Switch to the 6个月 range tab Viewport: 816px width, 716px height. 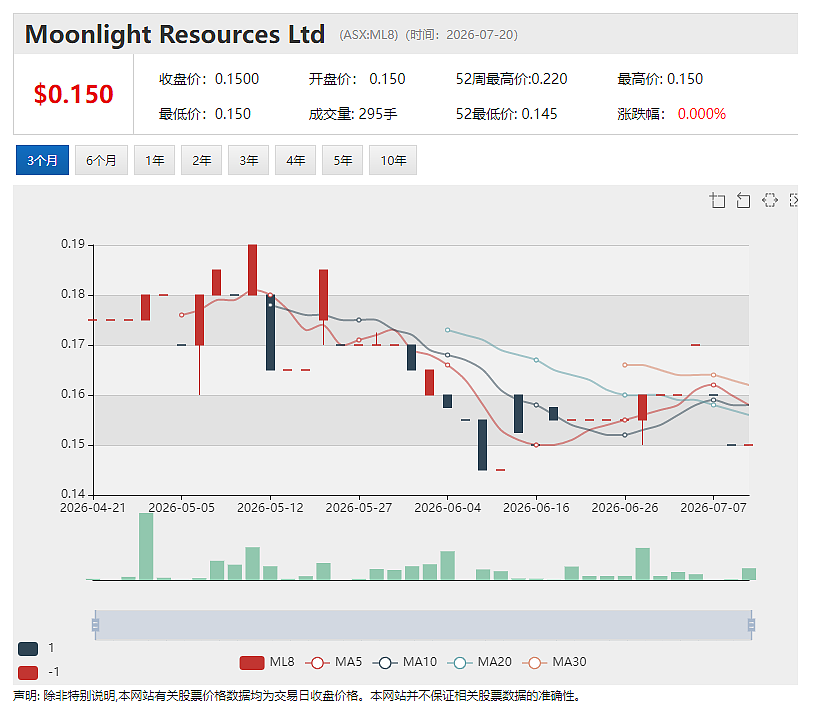coord(101,160)
